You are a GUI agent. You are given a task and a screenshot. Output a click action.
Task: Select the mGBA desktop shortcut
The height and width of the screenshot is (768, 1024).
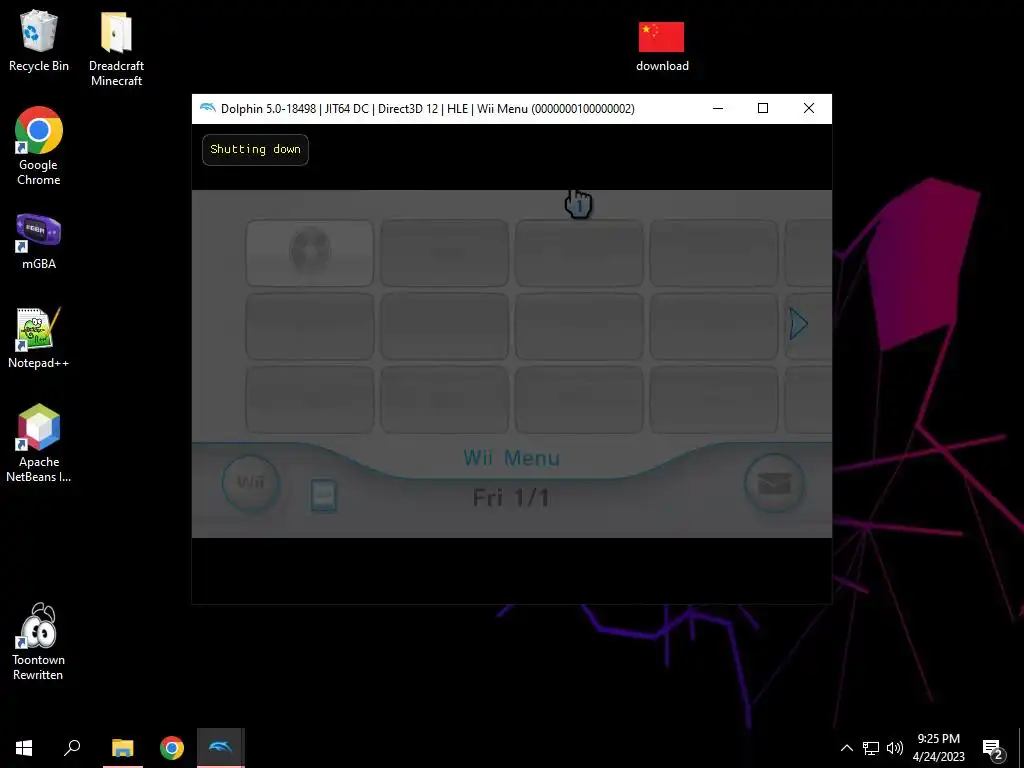(39, 242)
